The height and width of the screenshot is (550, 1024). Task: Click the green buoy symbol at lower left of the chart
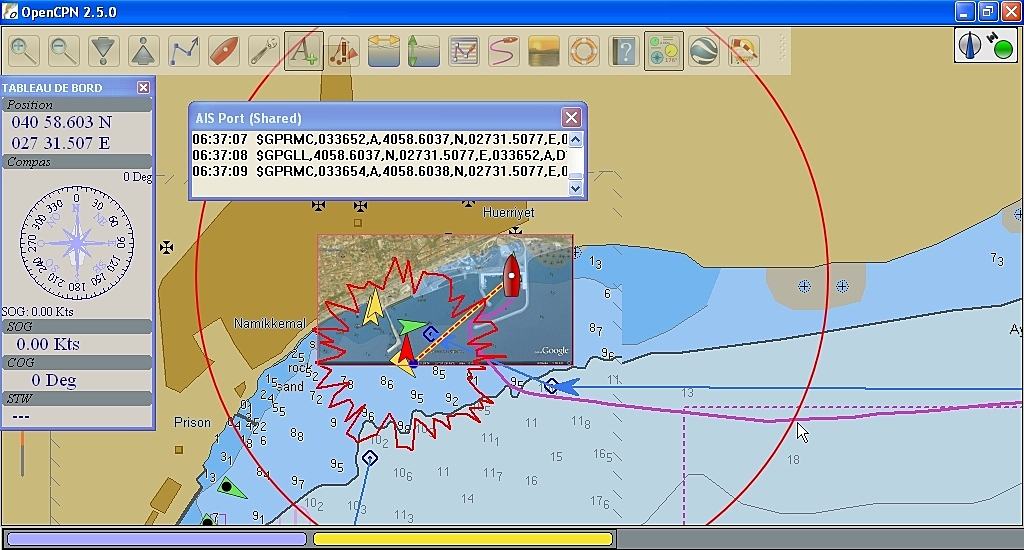coord(230,487)
